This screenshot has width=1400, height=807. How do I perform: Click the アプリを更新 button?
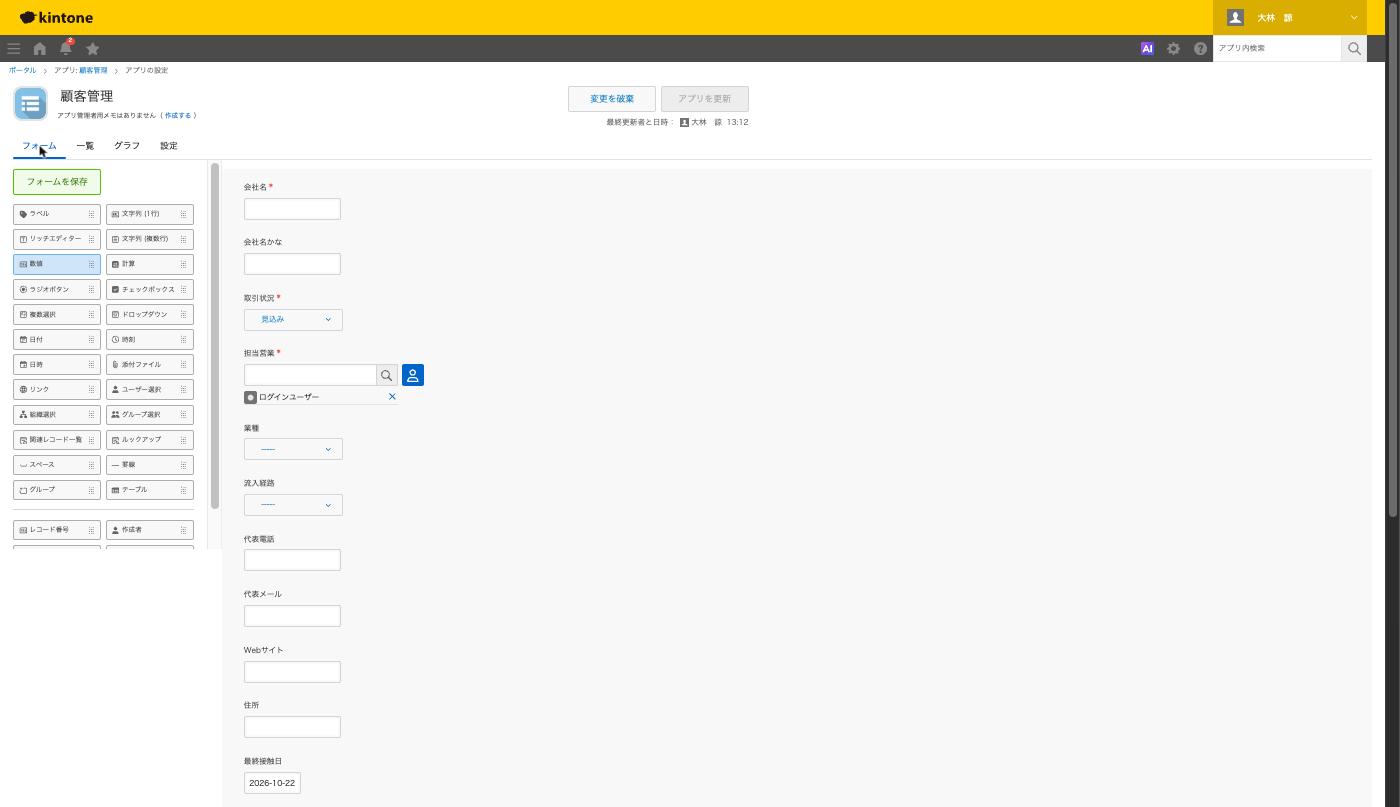704,99
